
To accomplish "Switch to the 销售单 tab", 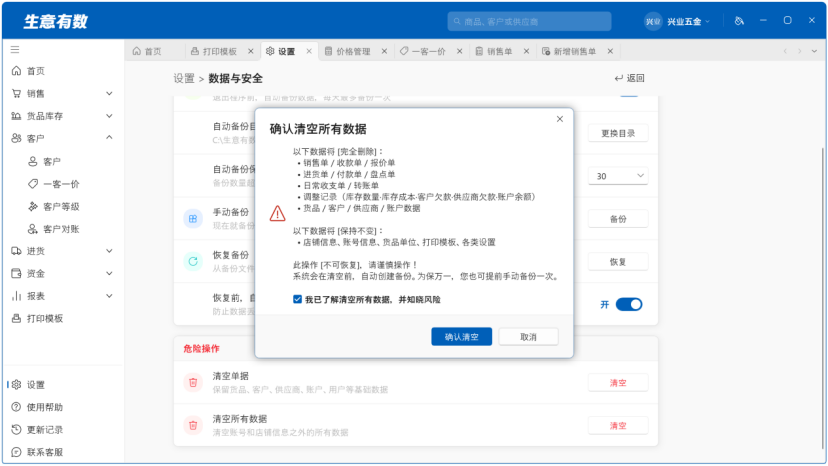I will [494, 51].
